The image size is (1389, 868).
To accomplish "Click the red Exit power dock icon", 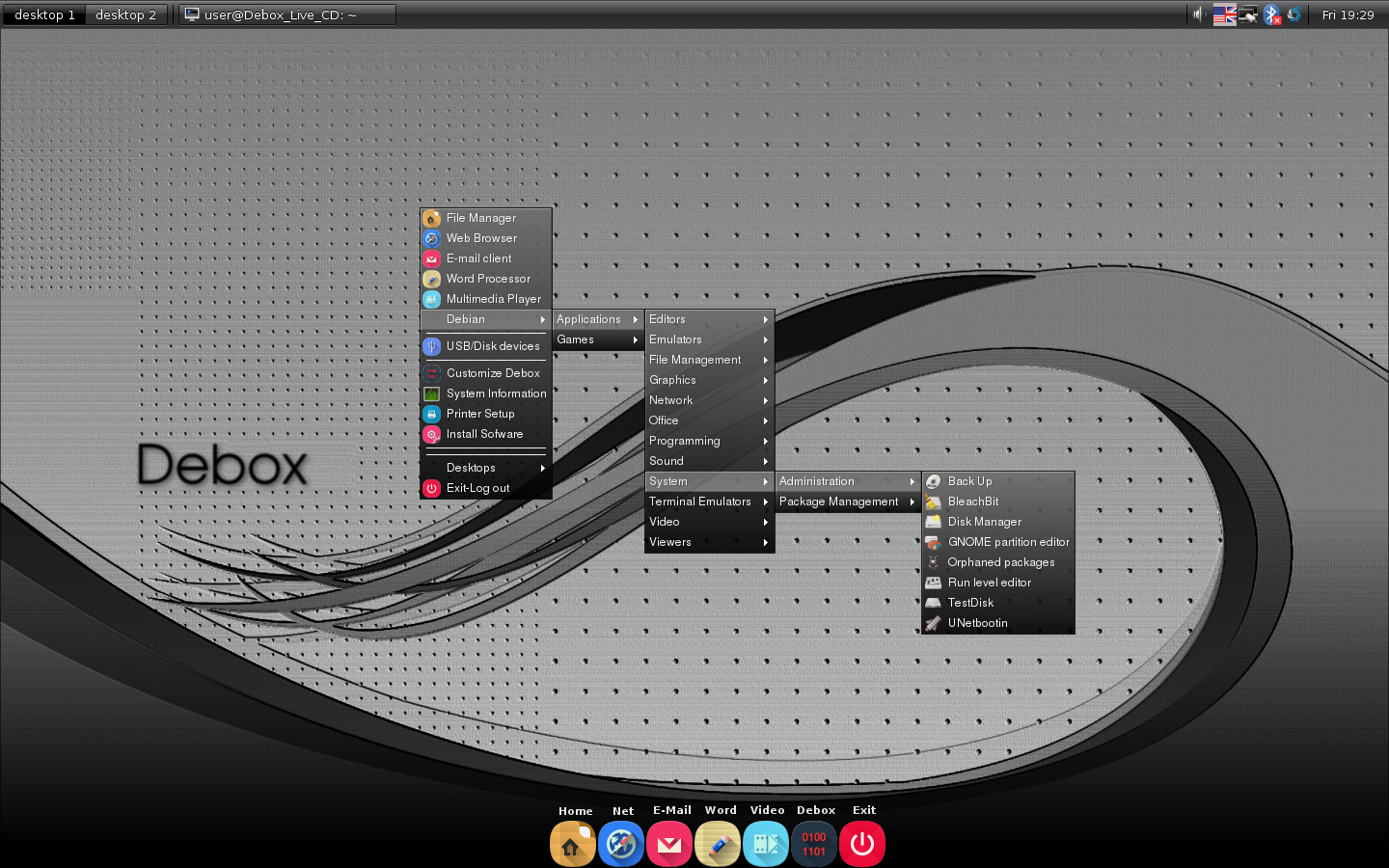I will [862, 845].
